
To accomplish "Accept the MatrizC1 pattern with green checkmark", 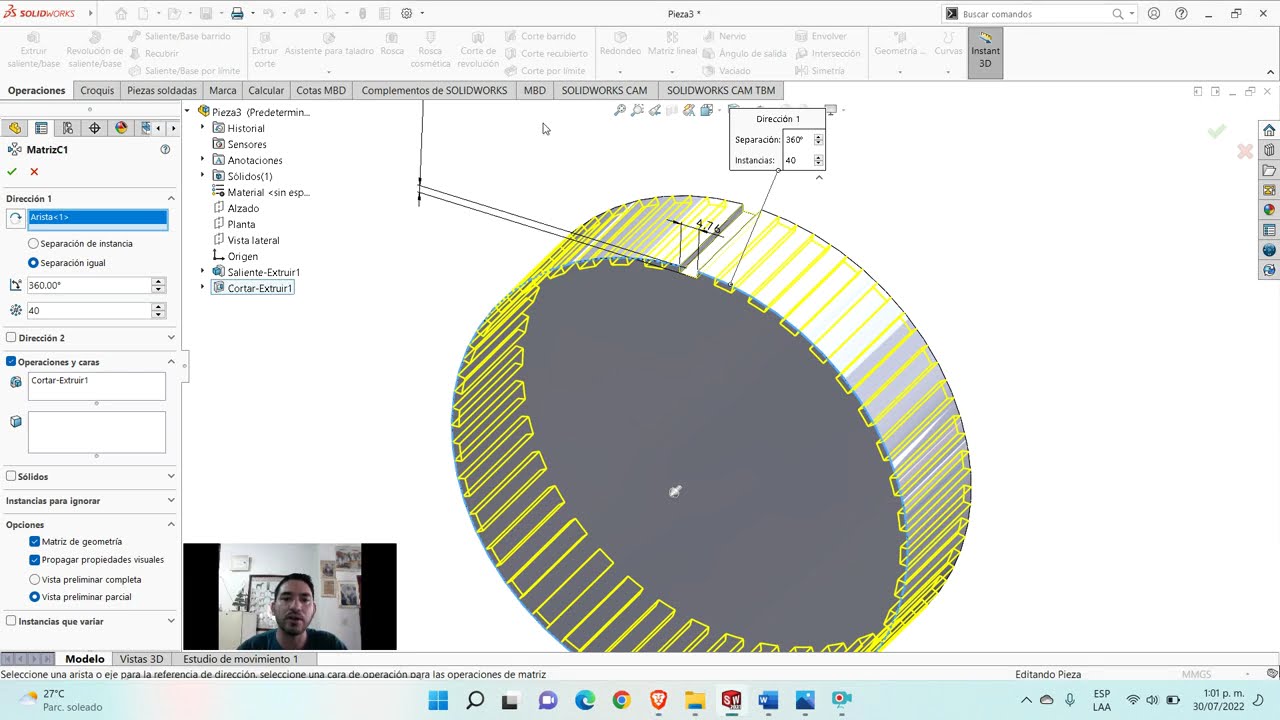I will [12, 172].
